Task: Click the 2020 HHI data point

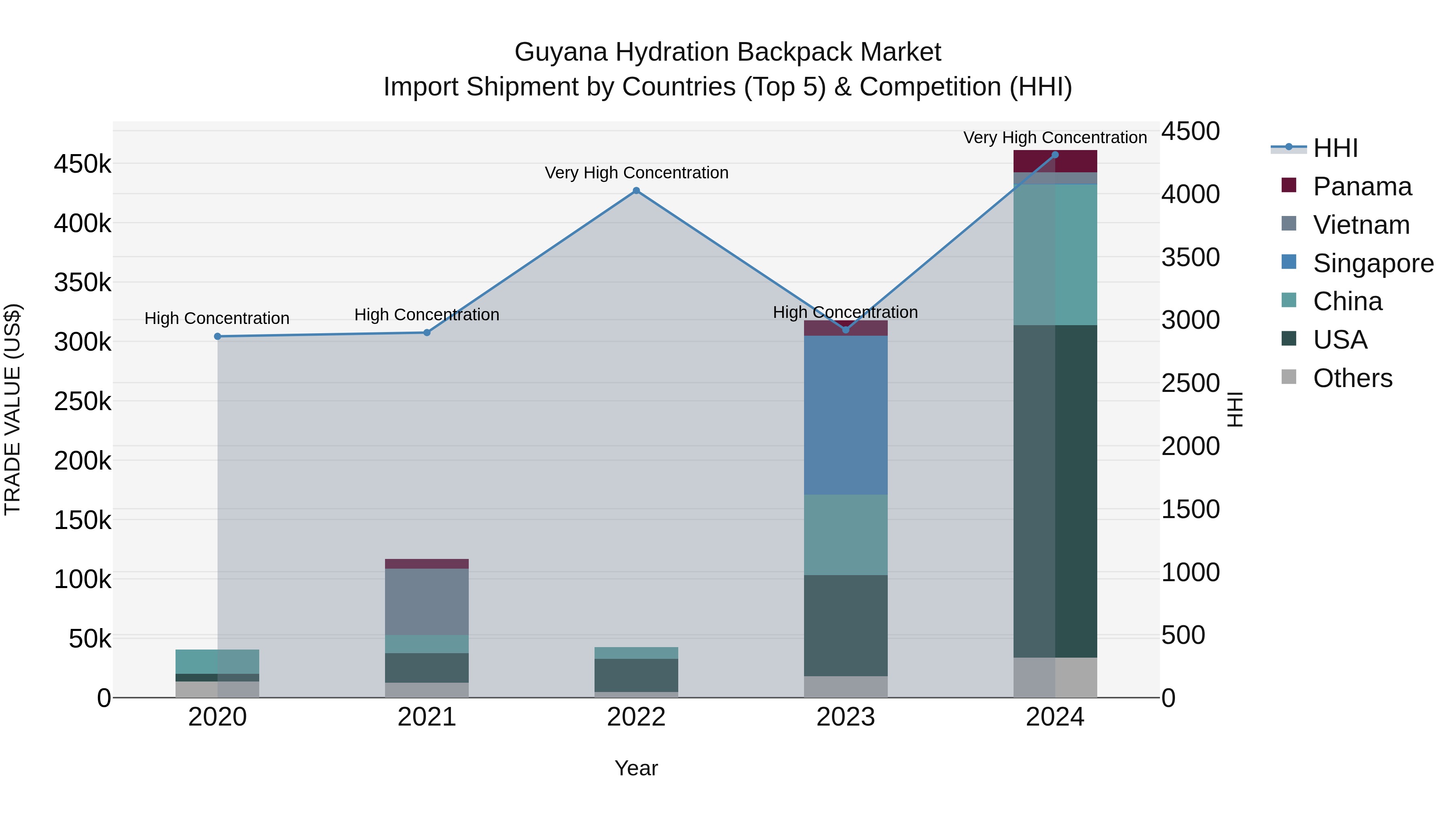Action: [x=218, y=336]
